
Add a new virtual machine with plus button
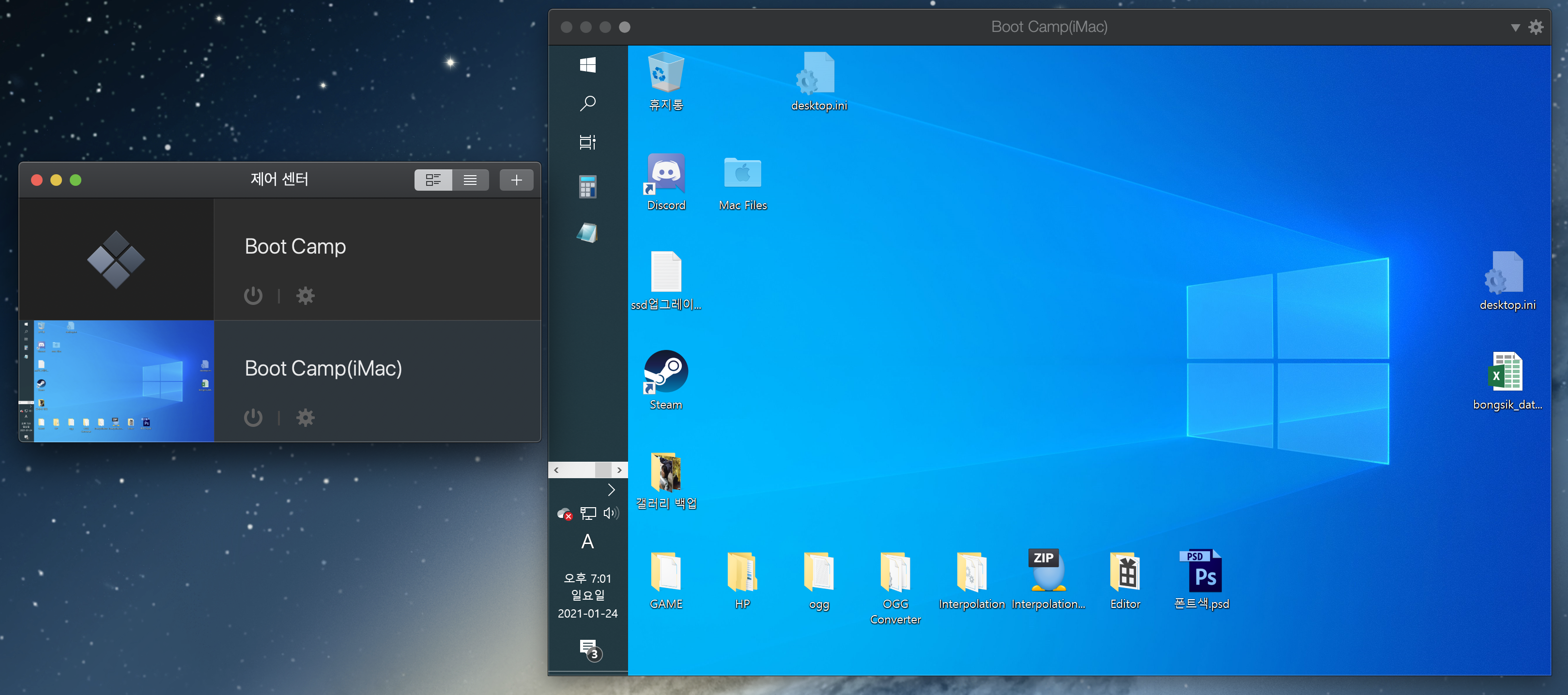[x=516, y=180]
